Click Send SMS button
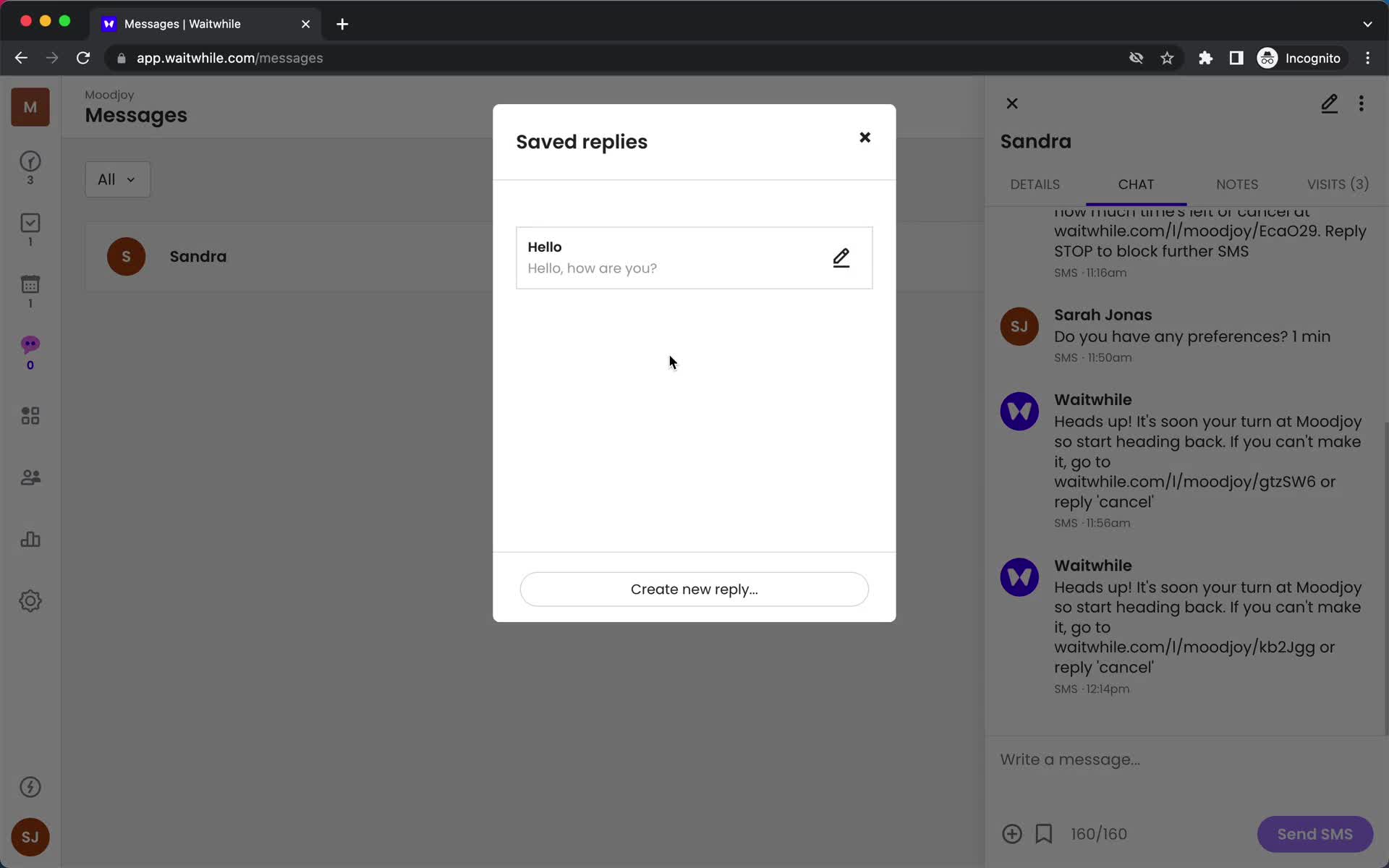 pyautogui.click(x=1315, y=833)
